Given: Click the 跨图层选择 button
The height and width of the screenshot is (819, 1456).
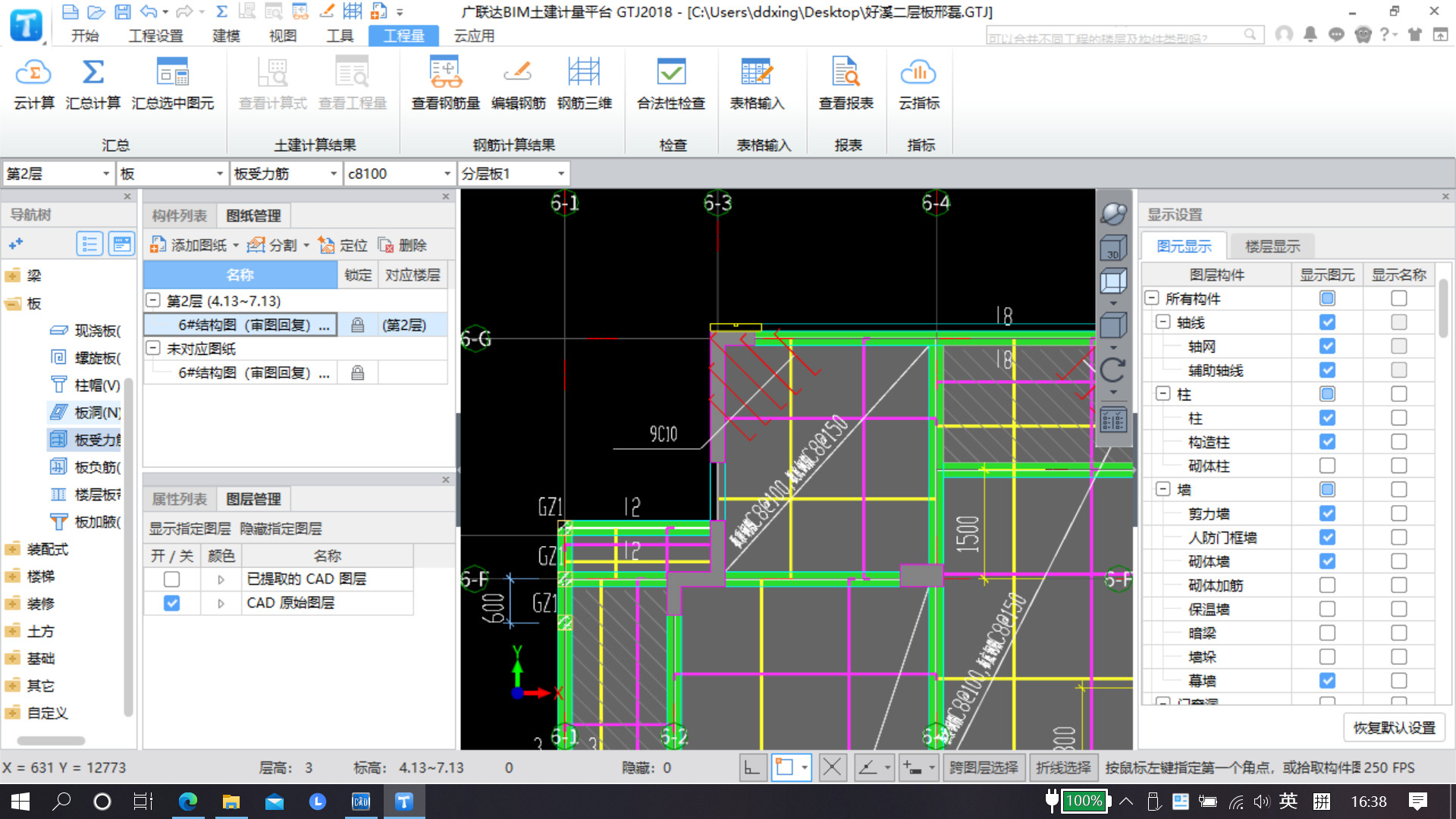Looking at the screenshot, I should 984,768.
